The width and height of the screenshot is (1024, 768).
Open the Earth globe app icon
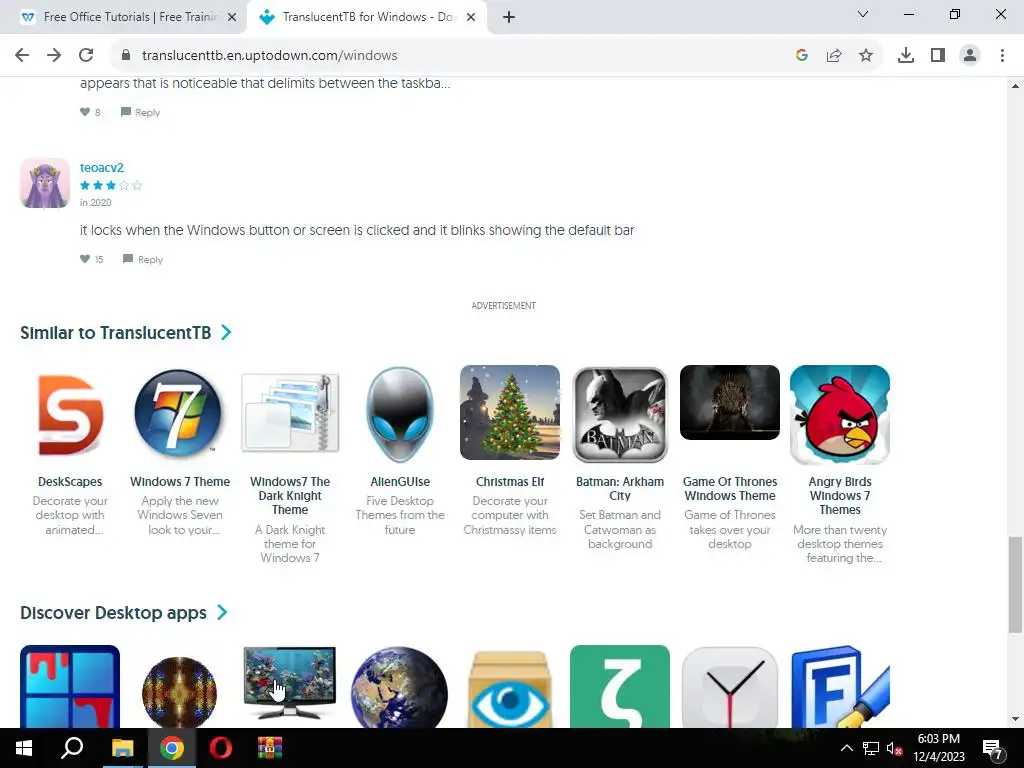[400, 687]
